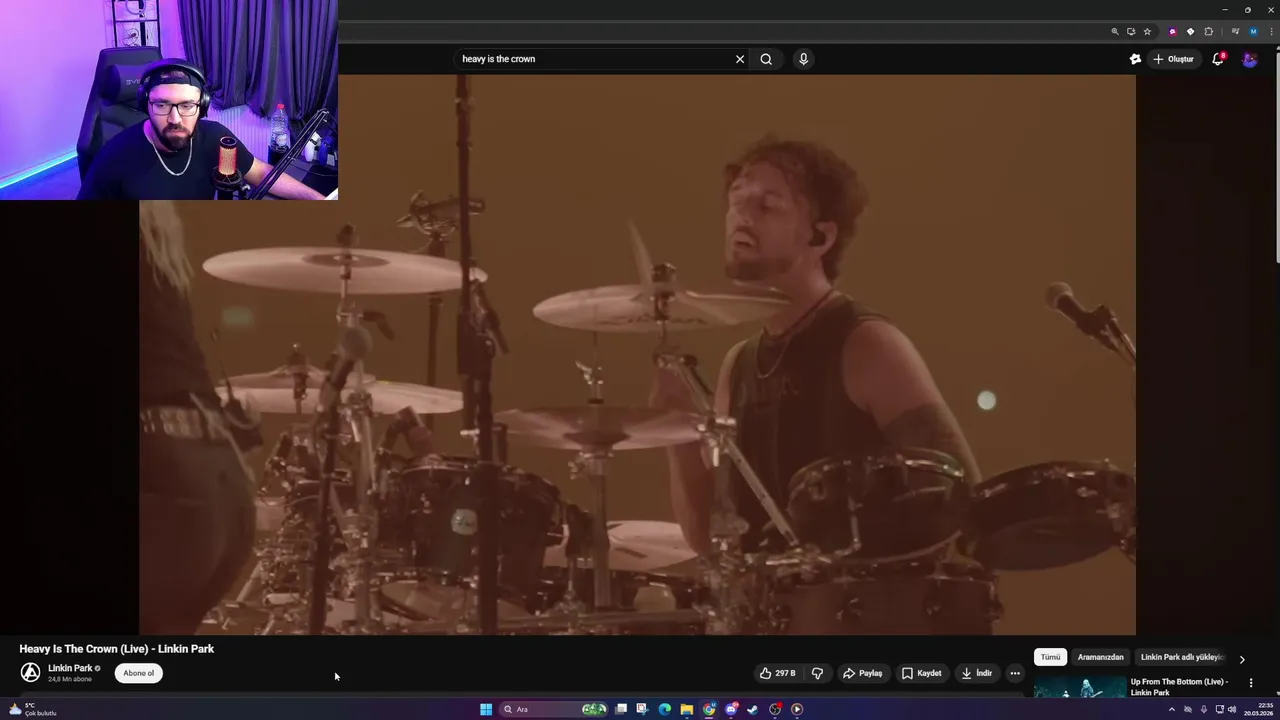Open the browser media control icon
The image size is (1280, 720).
click(1236, 32)
